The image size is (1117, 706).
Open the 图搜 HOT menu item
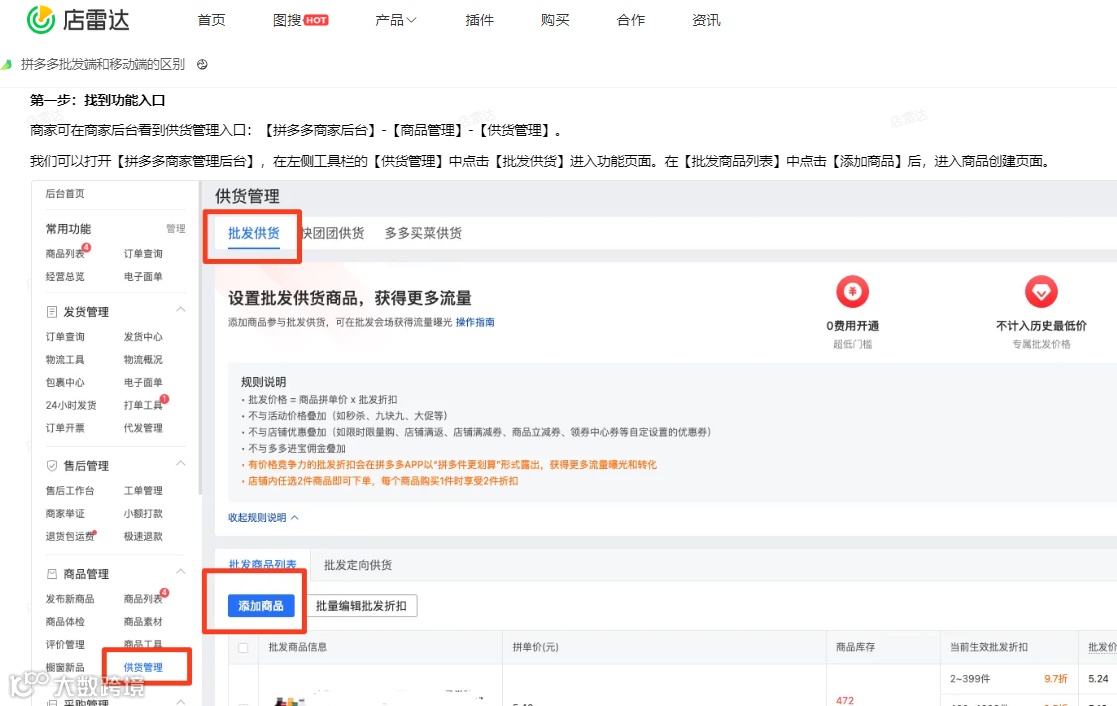[301, 20]
